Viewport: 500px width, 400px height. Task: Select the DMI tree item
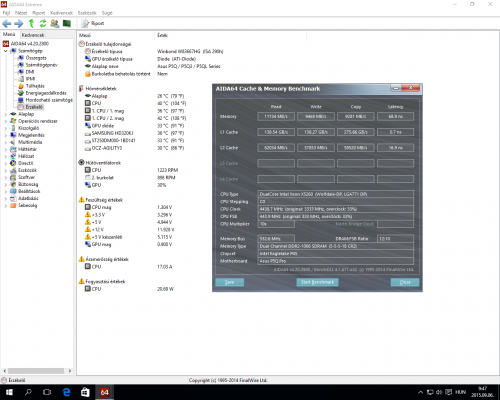[x=30, y=72]
